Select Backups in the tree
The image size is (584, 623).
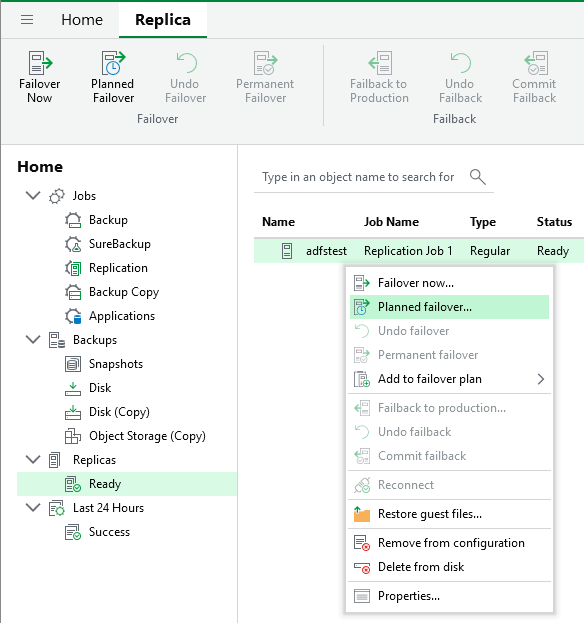pyautogui.click(x=95, y=340)
